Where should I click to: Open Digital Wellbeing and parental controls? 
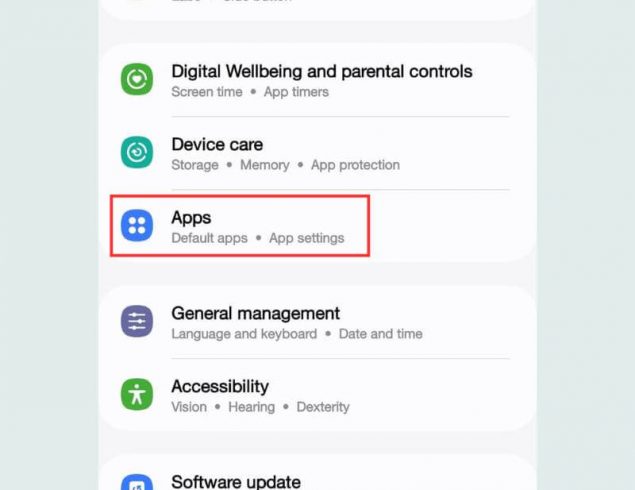[318, 80]
